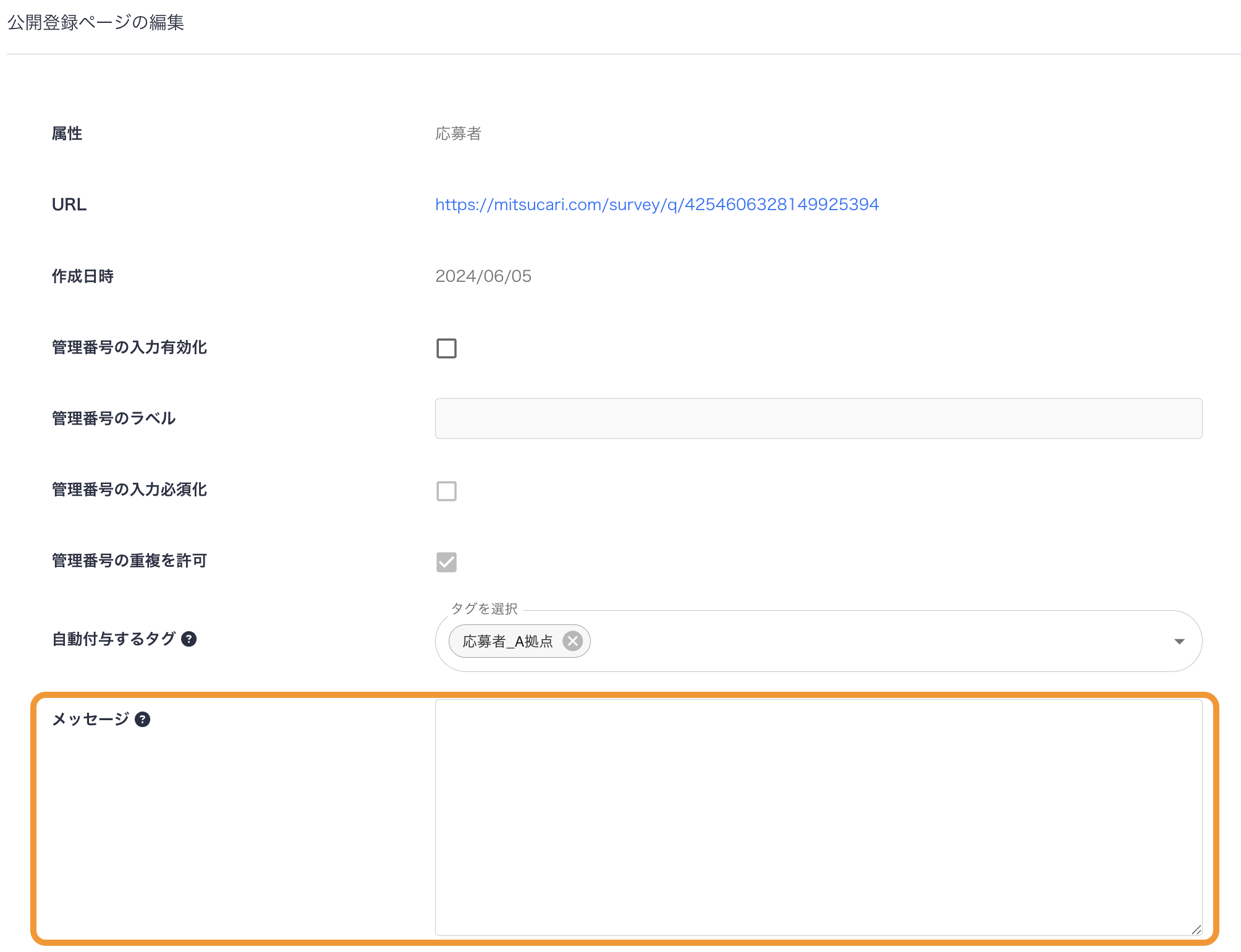Click the 応募者 attribute value text
This screenshot has width=1241, height=952.
click(x=458, y=134)
